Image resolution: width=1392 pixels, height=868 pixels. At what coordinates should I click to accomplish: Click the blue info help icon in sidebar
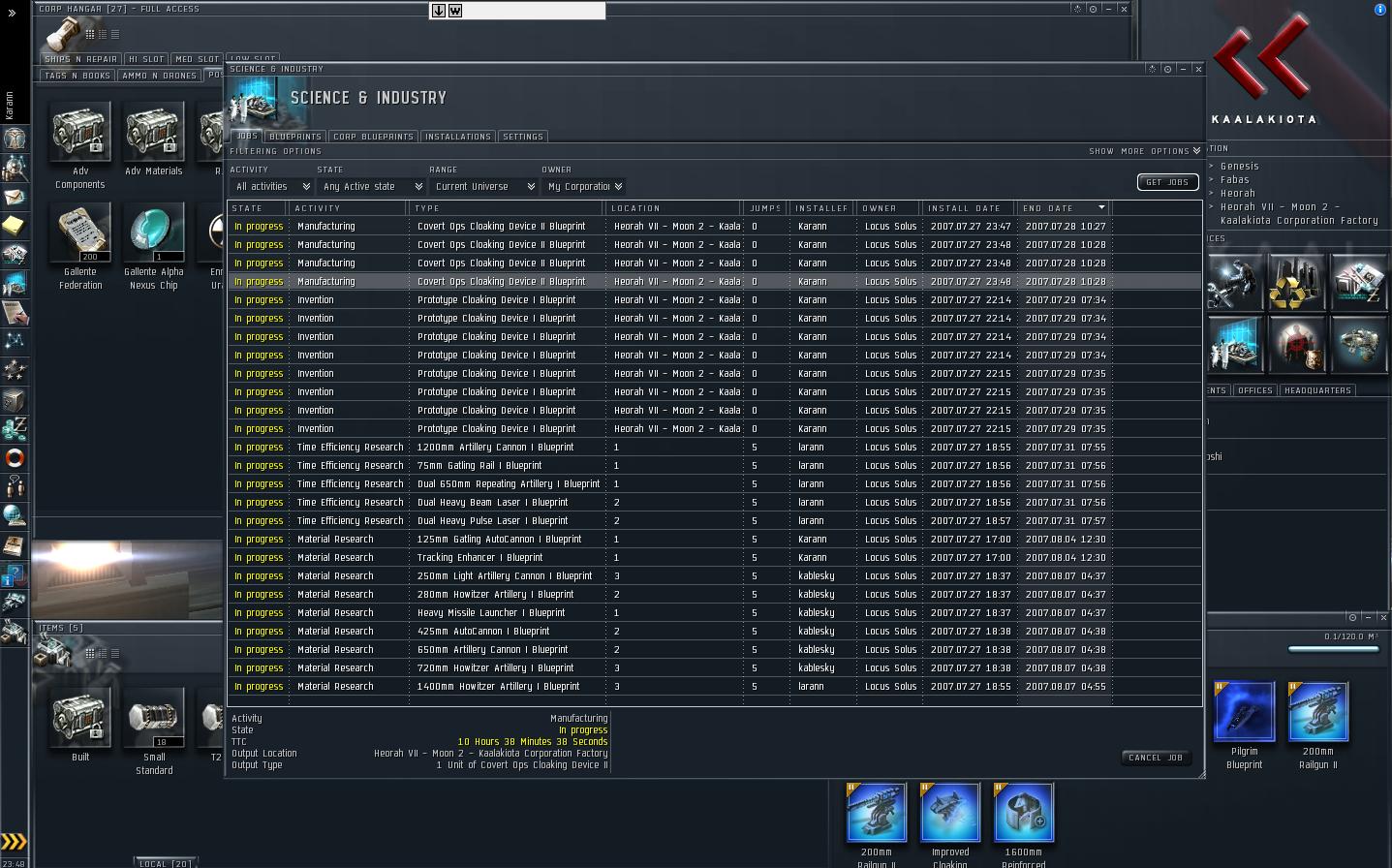[x=14, y=574]
